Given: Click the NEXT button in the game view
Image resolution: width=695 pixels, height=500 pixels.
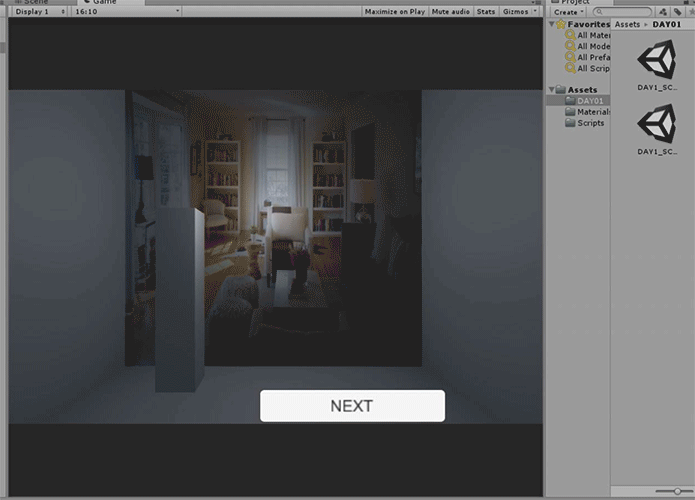Looking at the screenshot, I should [352, 406].
